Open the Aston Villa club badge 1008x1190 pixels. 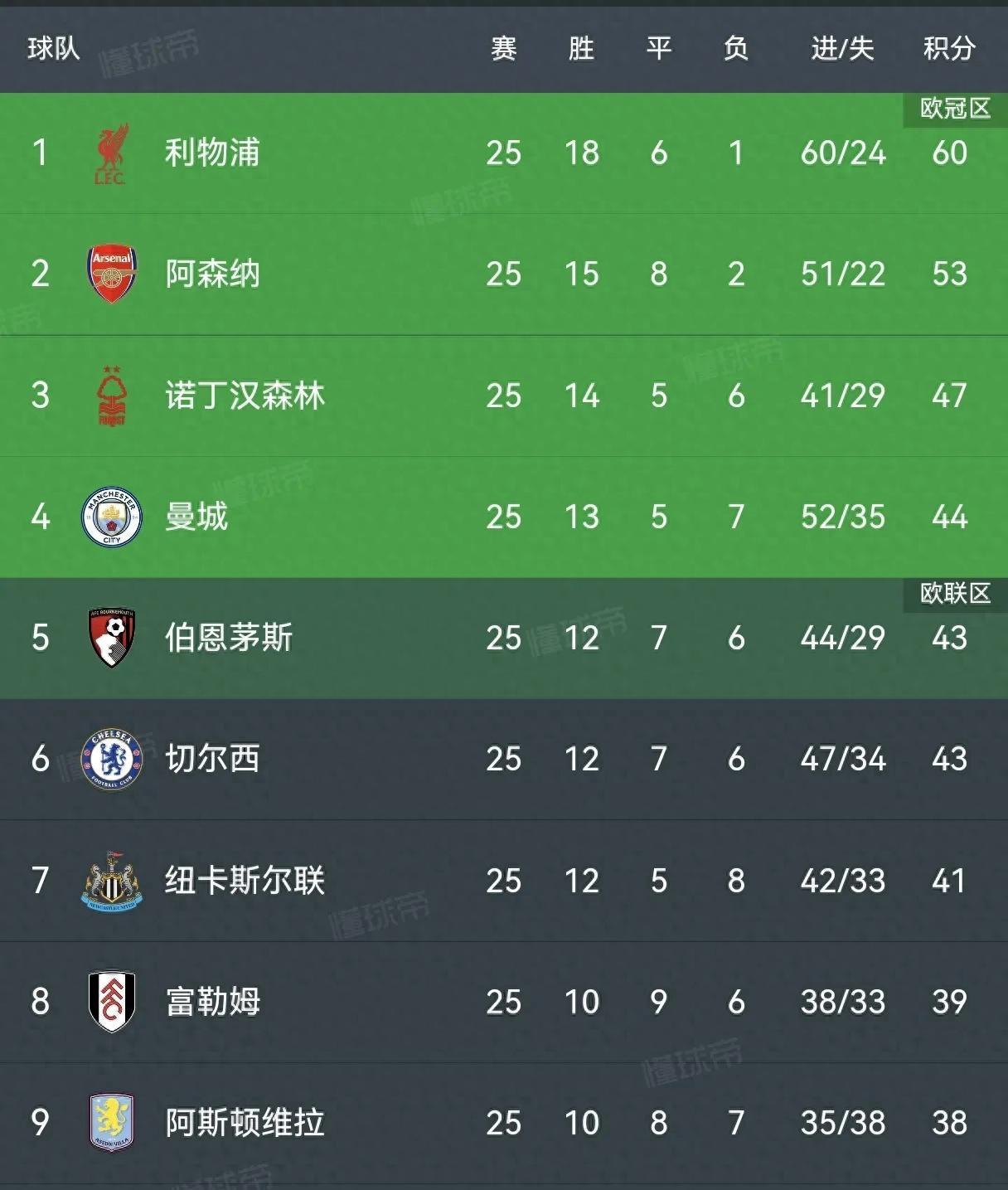(x=112, y=1121)
